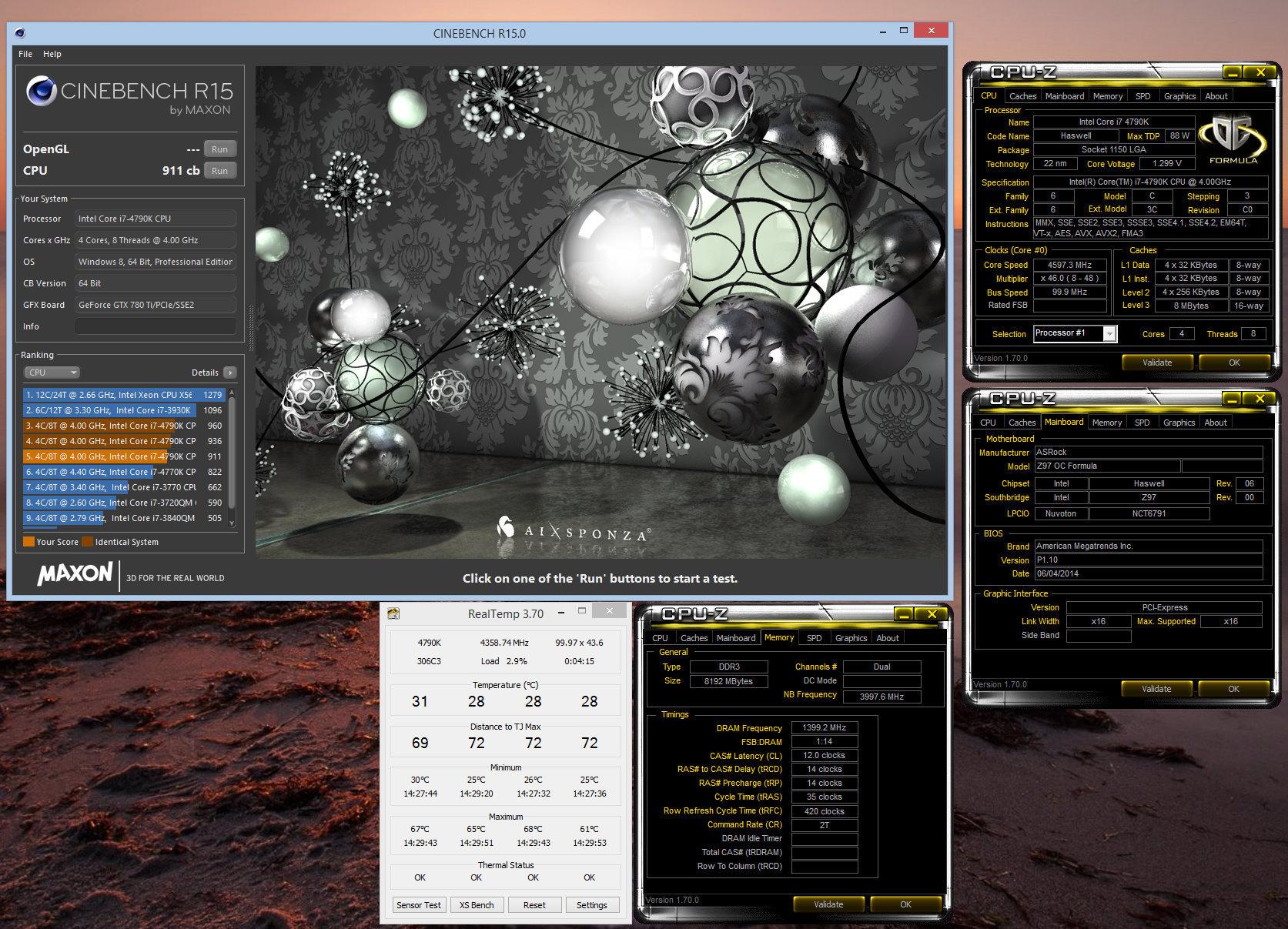
Task: Open the Details arrow in the Ranking panel
Action: [230, 373]
